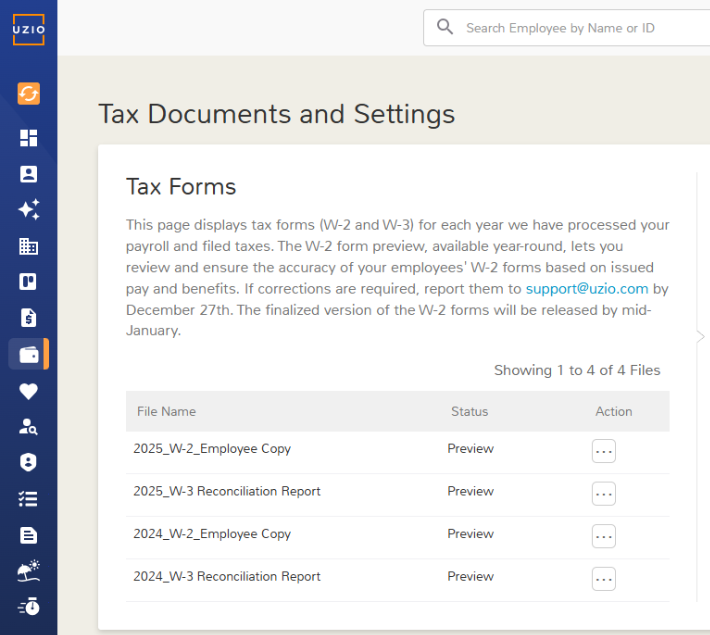Select the 2024_W-2_Employee Copy file name
The height and width of the screenshot is (635, 710).
[212, 534]
